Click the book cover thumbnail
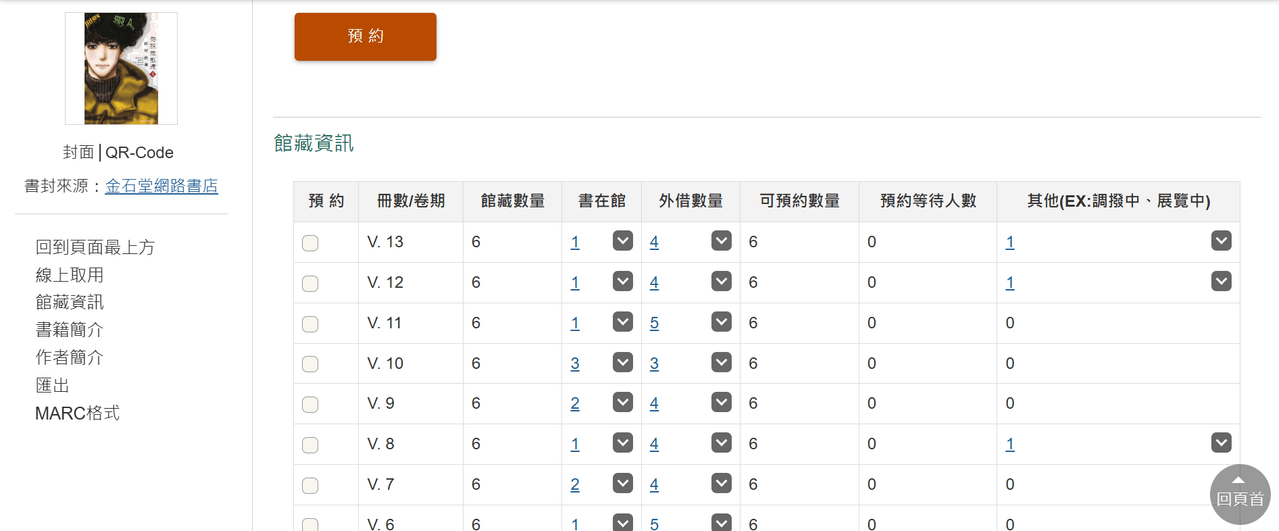This screenshot has width=1279, height=531. [121, 69]
